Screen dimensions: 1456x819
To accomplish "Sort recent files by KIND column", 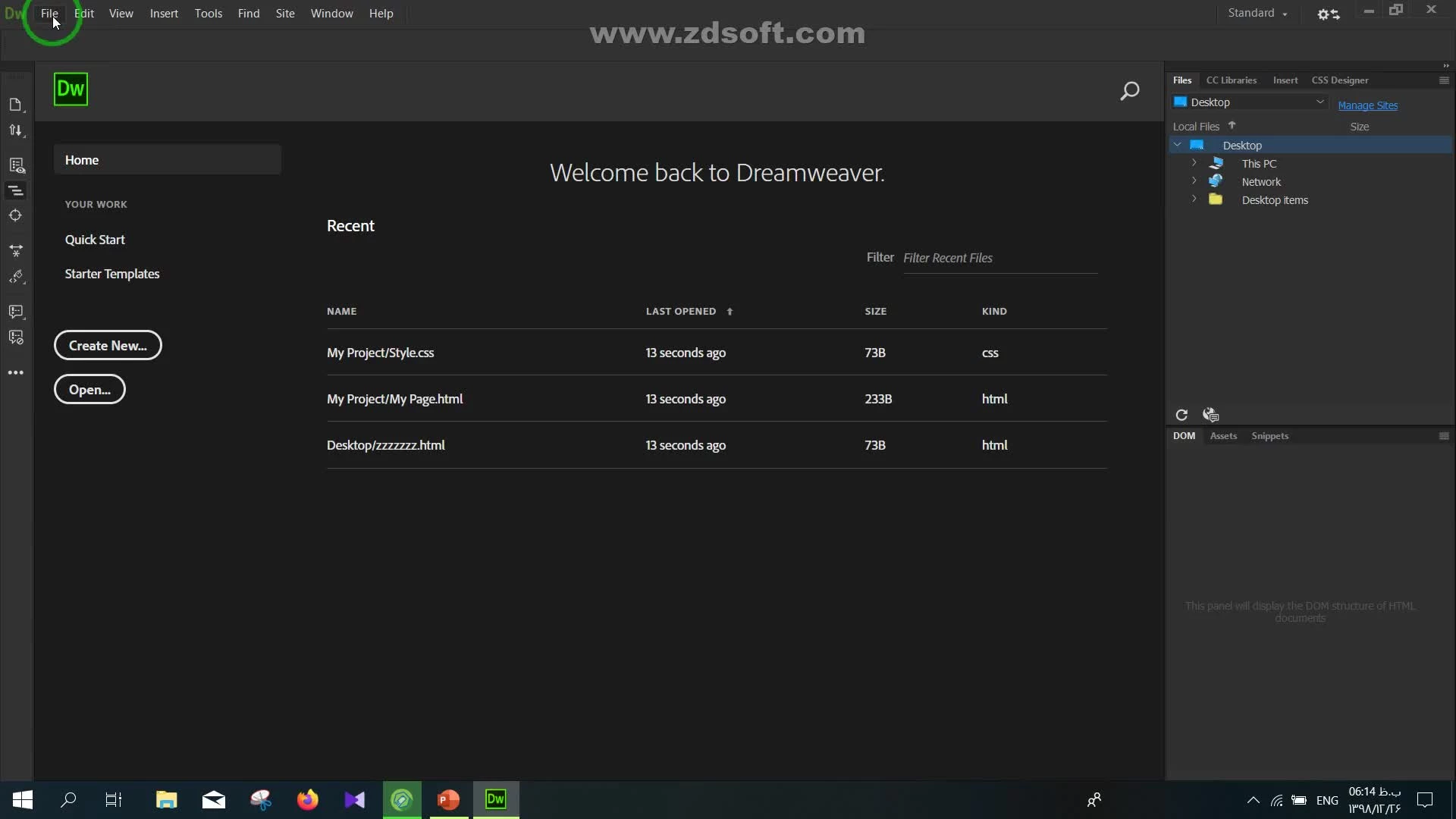I will click(x=994, y=312).
